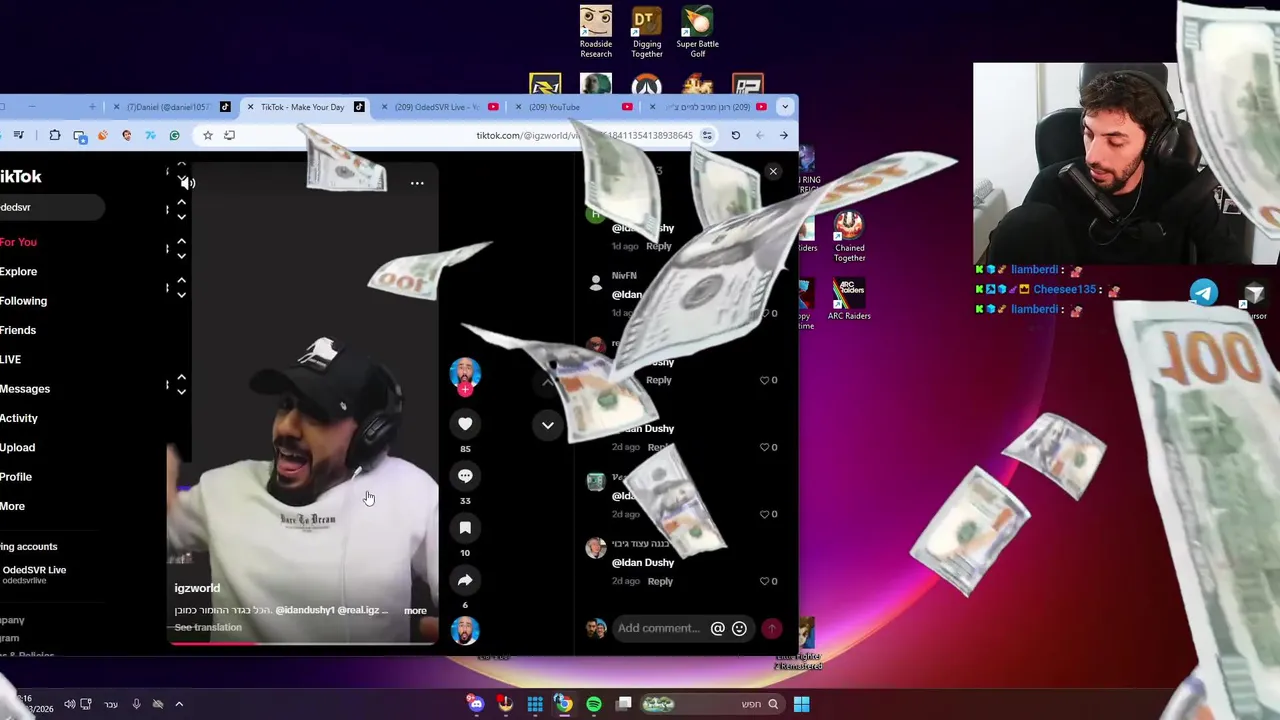
Task: Click the taskbar search box חפש
Action: (x=711, y=704)
